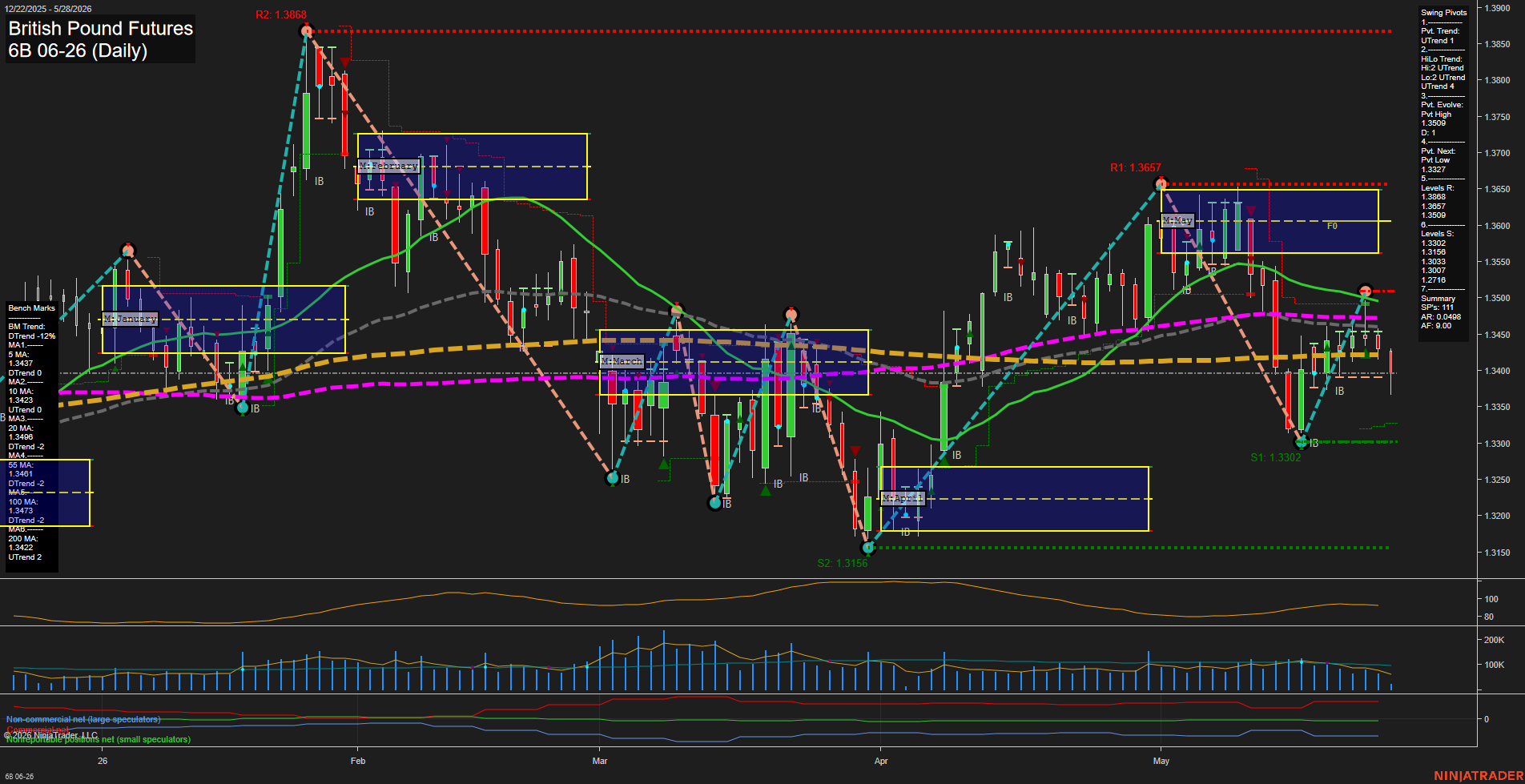Click the 1.3900 price axis label
This screenshot has height=784, width=1525.
click(1498, 8)
